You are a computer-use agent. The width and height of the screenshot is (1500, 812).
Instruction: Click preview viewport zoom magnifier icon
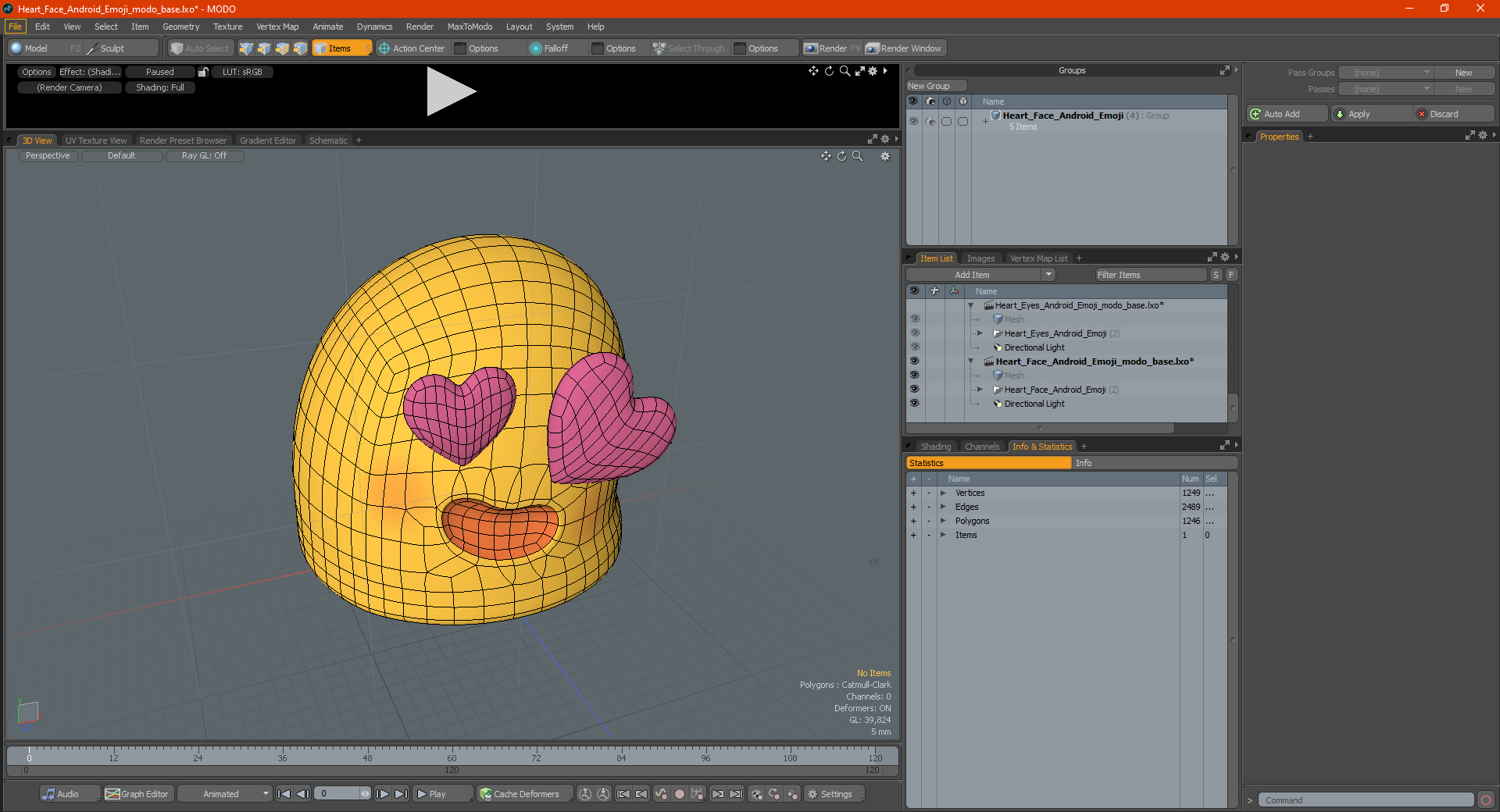[845, 71]
